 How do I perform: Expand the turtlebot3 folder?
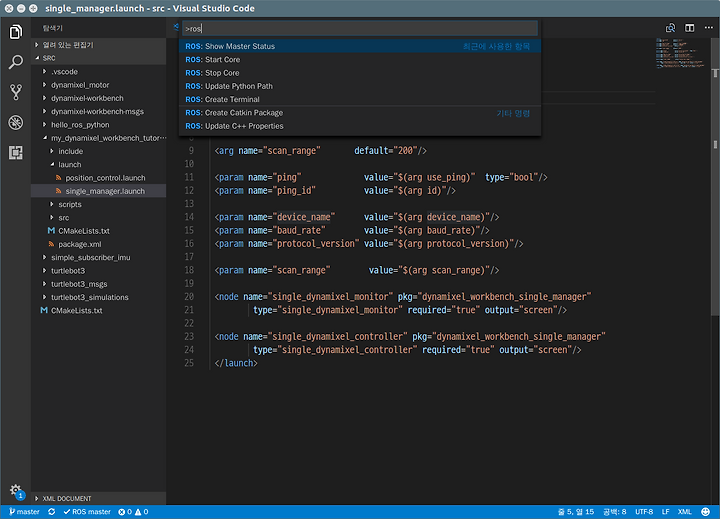click(x=98, y=271)
